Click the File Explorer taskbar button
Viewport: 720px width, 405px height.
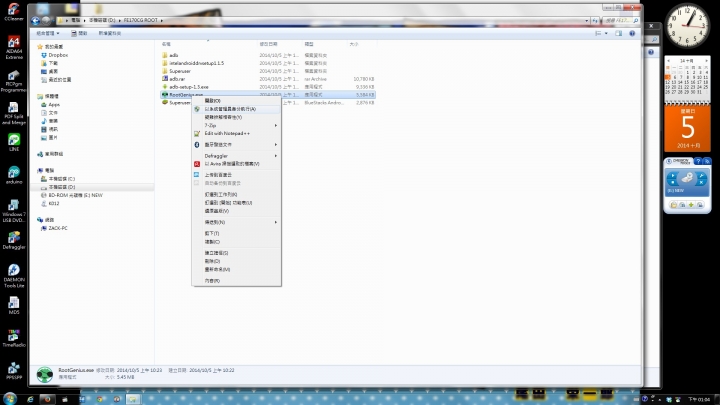click(132, 399)
